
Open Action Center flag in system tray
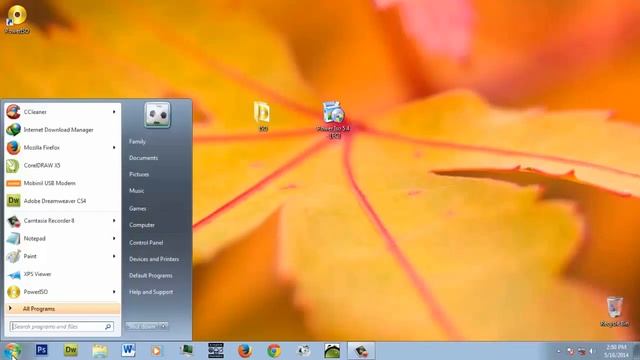[x=571, y=351]
